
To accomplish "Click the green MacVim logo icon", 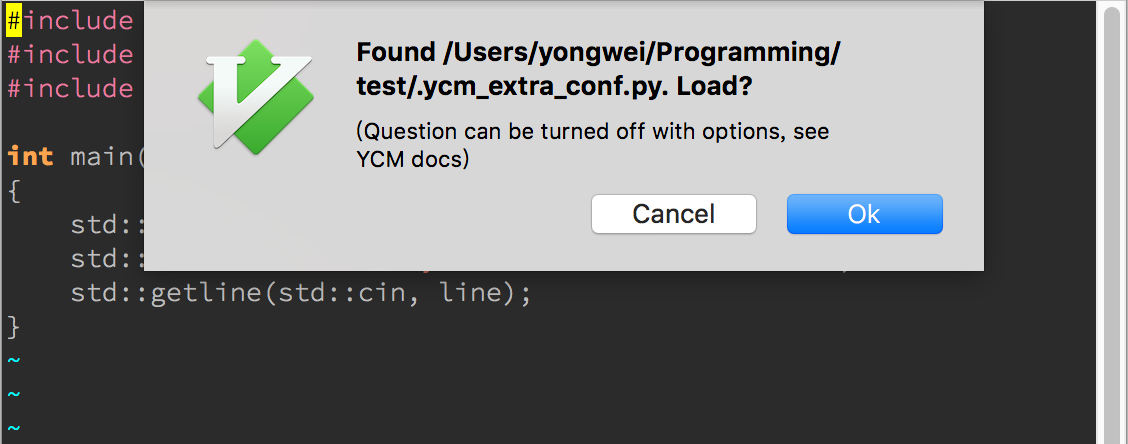I will coord(255,96).
